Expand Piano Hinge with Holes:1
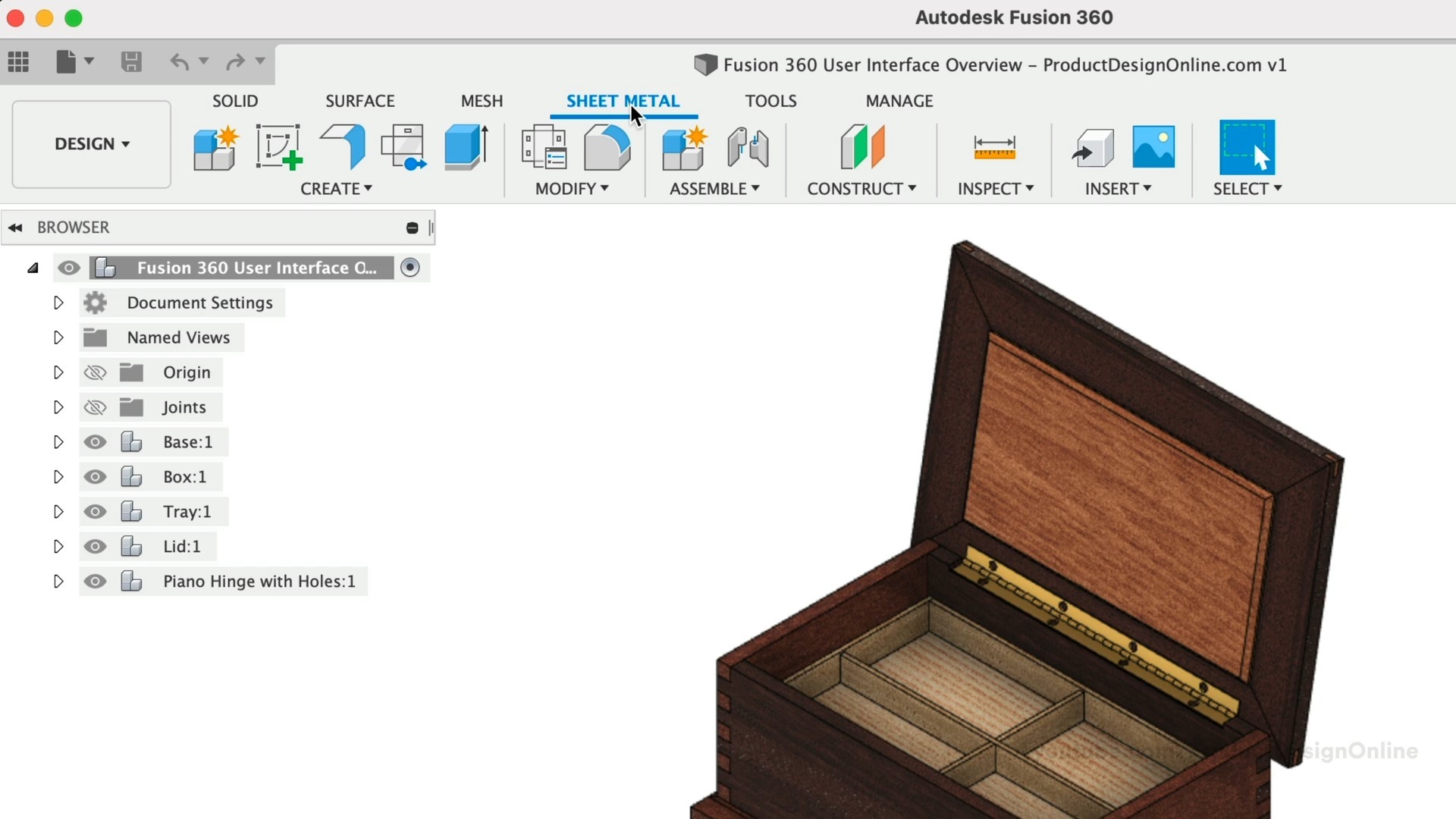The width and height of the screenshot is (1456, 819). (x=58, y=582)
